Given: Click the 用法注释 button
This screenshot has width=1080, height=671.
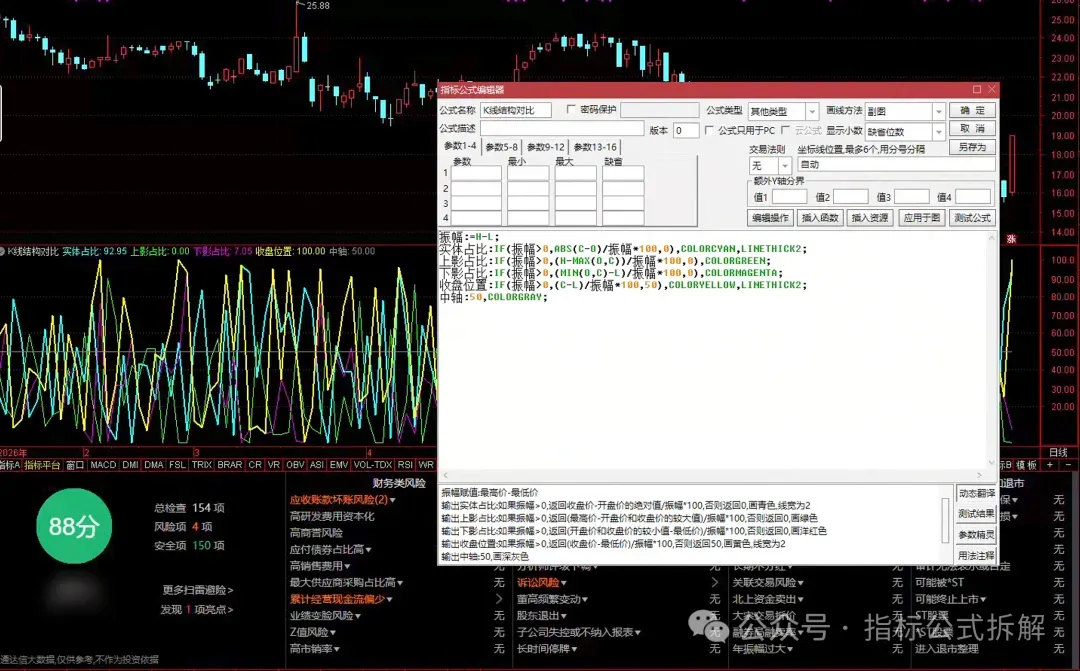Looking at the screenshot, I should pyautogui.click(x=976, y=555).
